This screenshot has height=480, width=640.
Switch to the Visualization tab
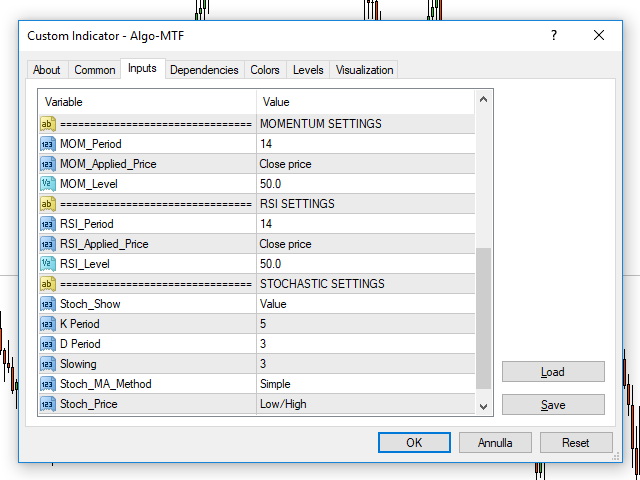coord(365,70)
